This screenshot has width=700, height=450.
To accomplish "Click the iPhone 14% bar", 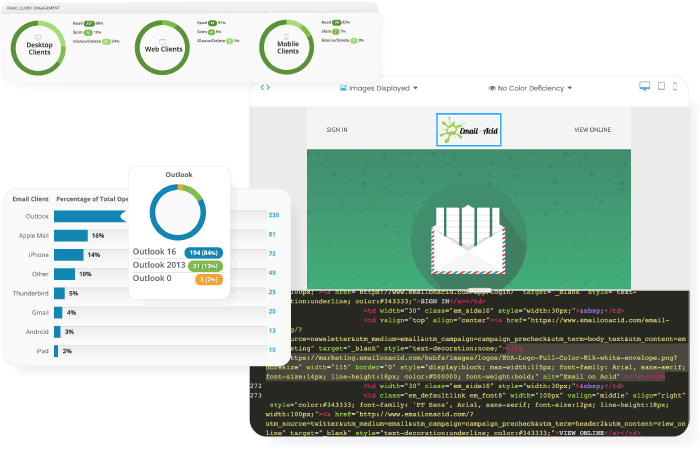I will pos(69,254).
